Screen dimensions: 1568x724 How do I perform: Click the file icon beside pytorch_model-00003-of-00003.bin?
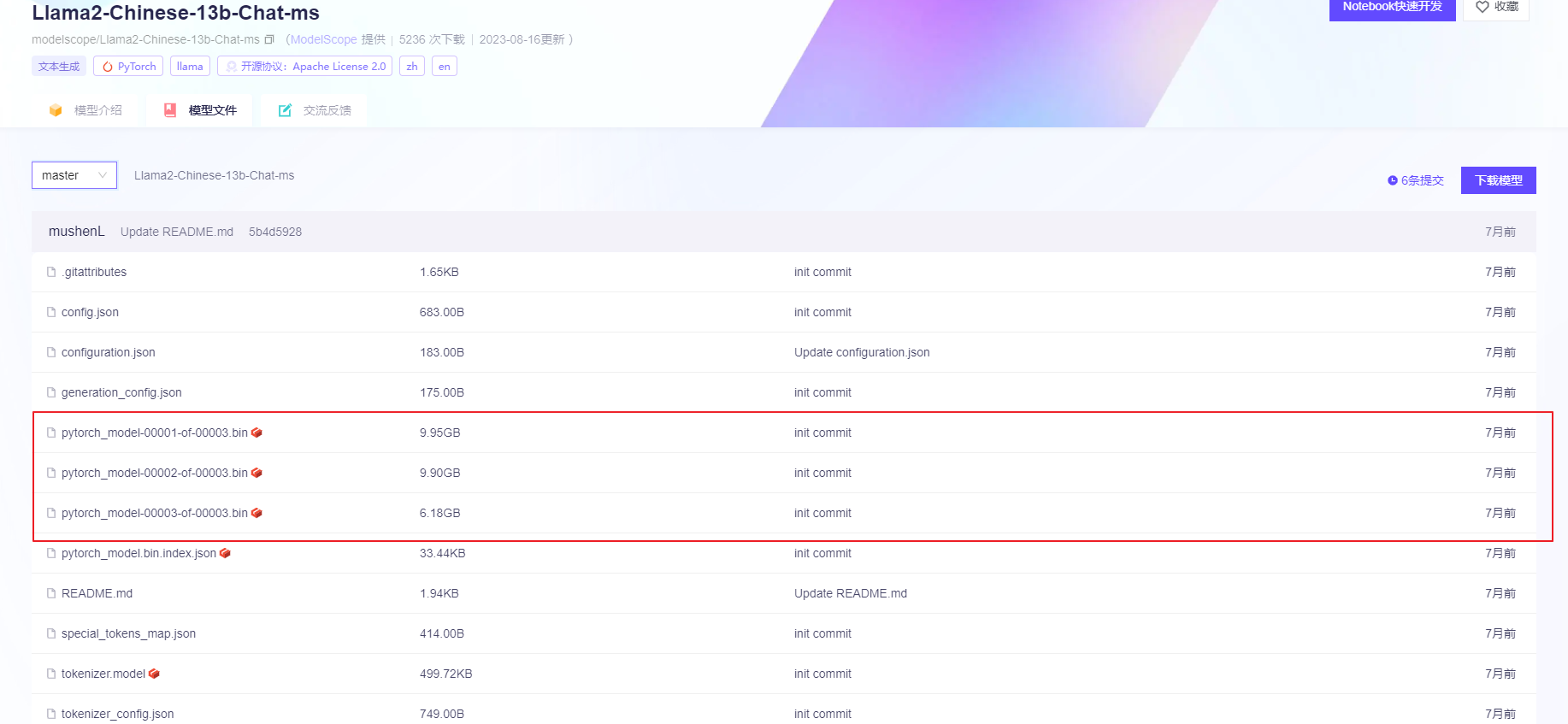(51, 513)
